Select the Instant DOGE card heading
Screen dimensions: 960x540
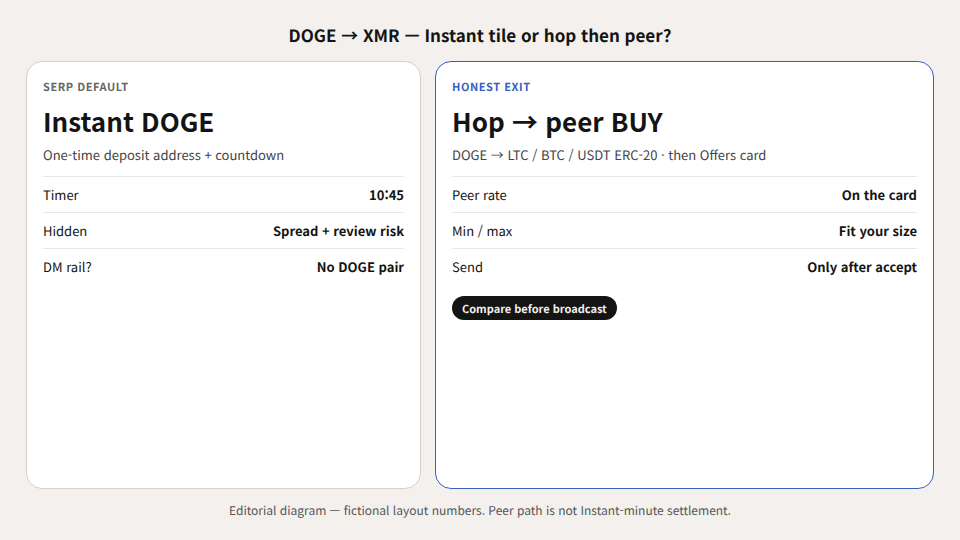coord(129,122)
